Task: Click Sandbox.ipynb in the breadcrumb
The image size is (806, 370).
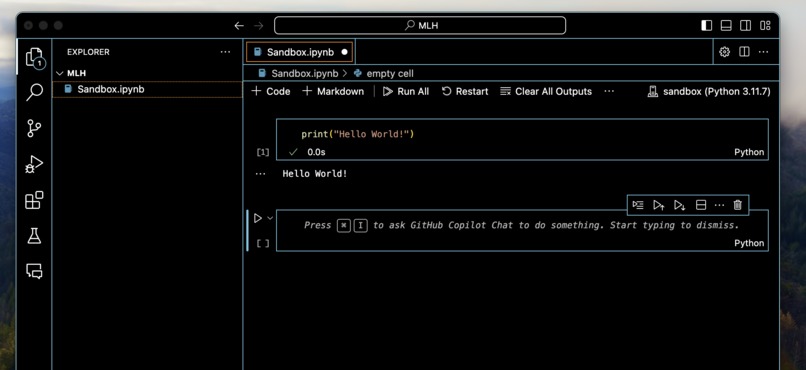Action: (304, 73)
